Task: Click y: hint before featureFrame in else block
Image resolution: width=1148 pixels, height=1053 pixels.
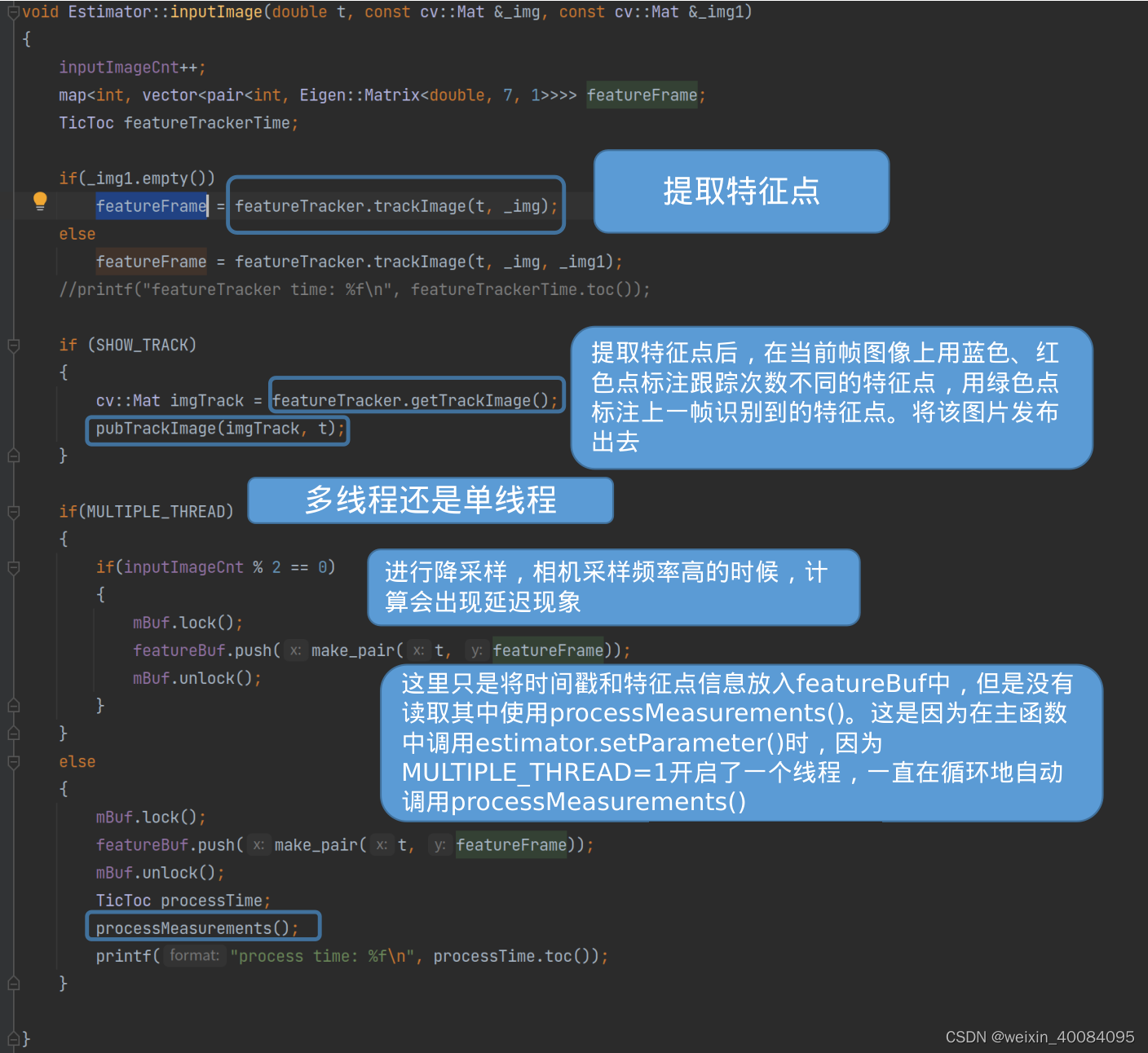Action: 439,845
